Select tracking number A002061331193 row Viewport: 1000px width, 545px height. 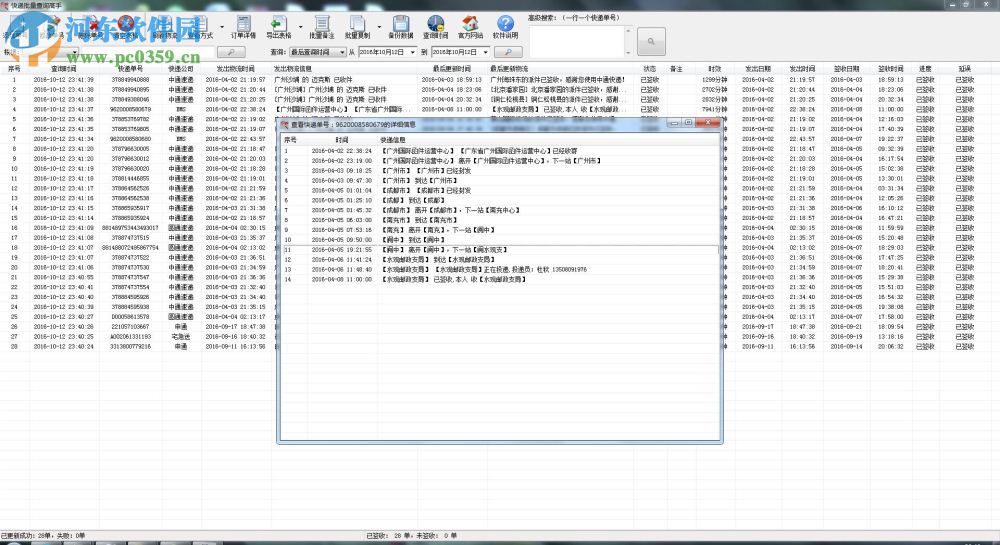click(x=130, y=337)
